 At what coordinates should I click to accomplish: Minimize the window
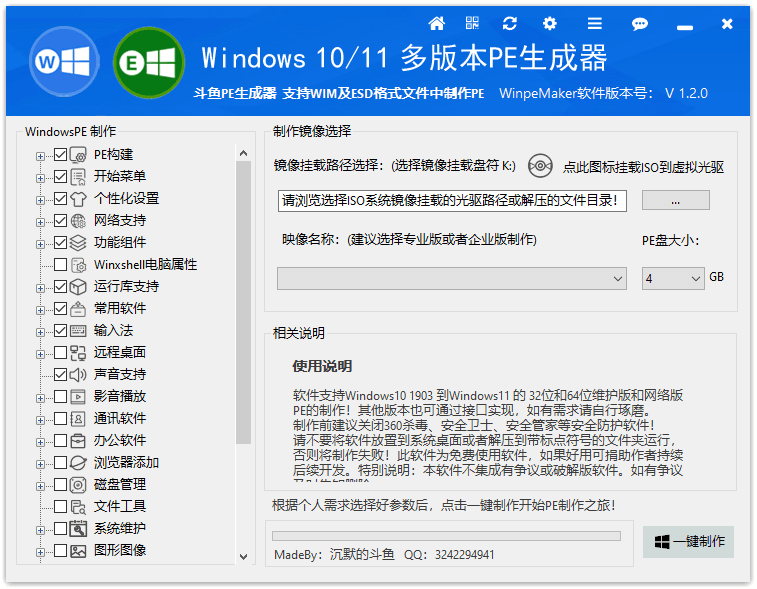685,27
